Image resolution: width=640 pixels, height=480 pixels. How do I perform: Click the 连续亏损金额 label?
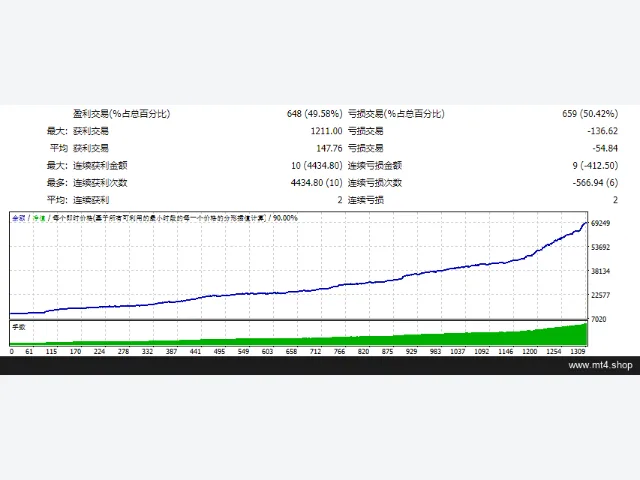pos(375,165)
